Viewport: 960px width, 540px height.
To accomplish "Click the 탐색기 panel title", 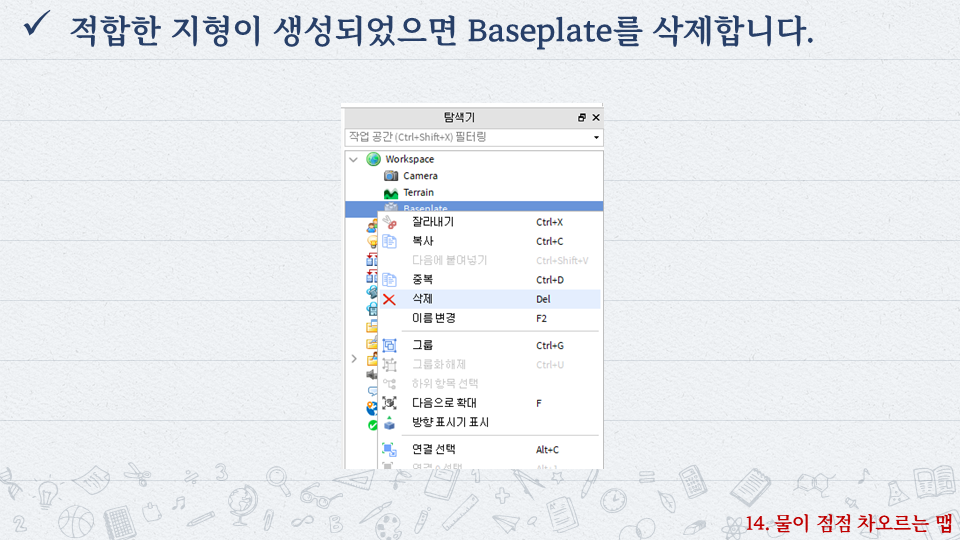I will [x=459, y=118].
